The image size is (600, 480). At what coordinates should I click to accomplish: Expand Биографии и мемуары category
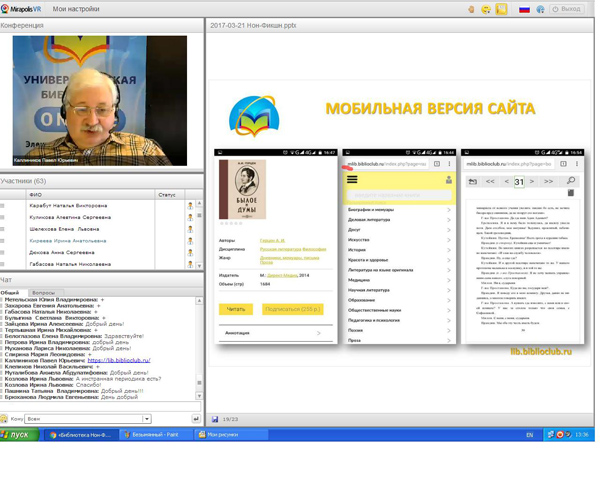(399, 210)
